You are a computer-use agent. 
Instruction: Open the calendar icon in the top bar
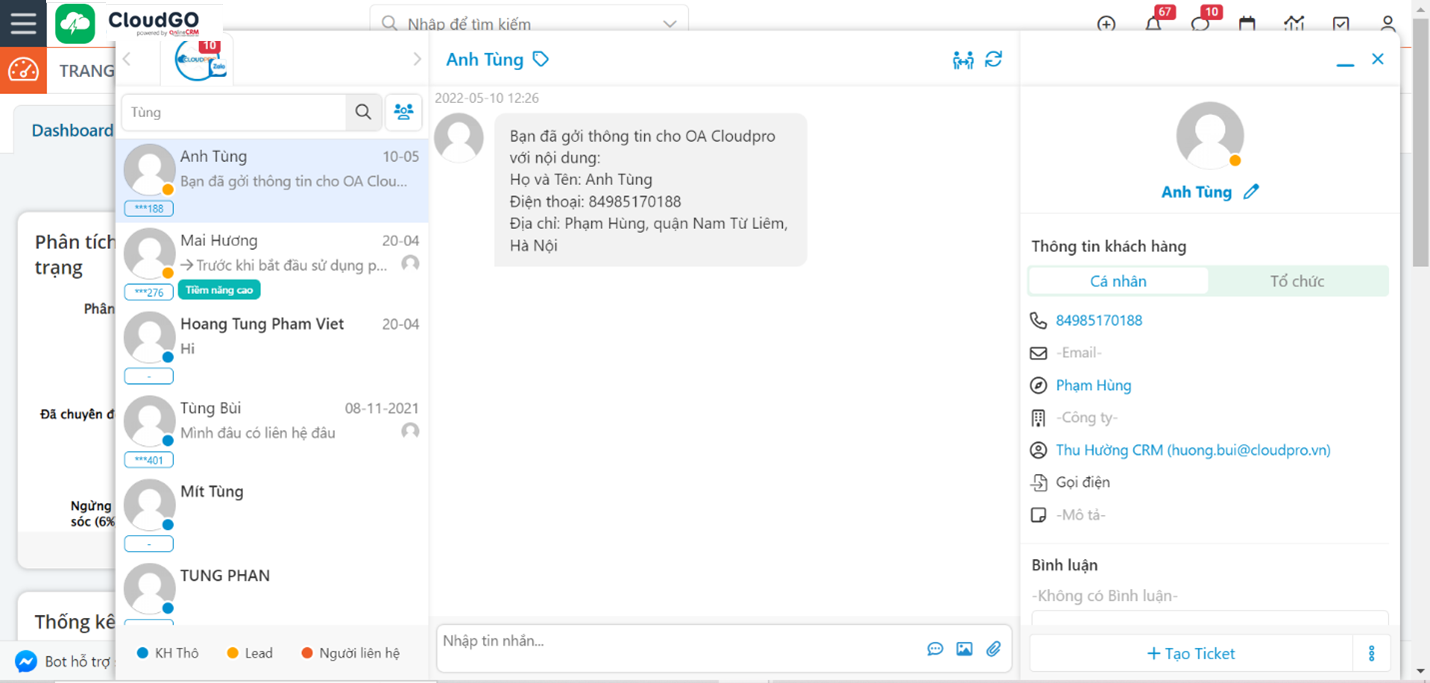(1246, 23)
